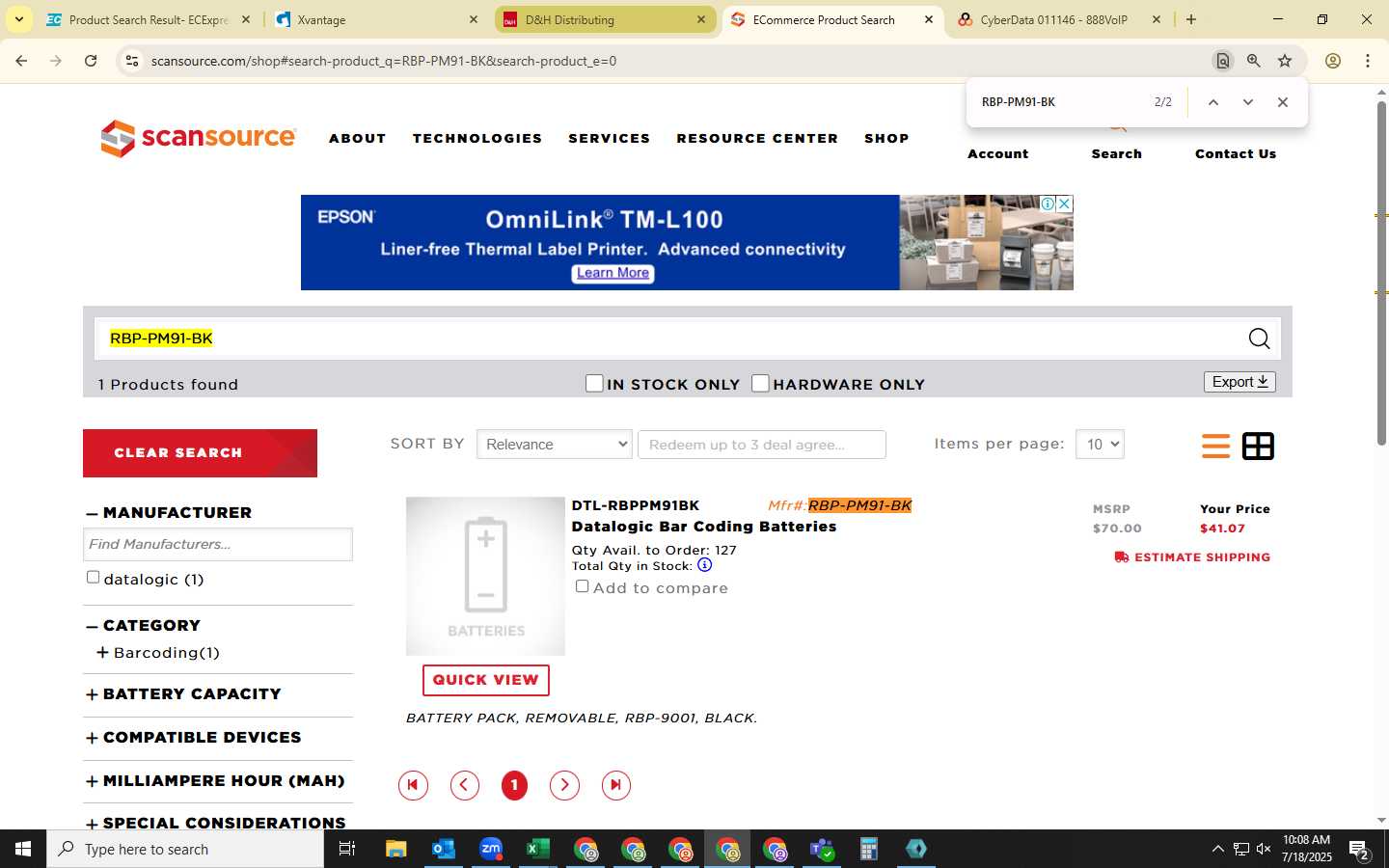The image size is (1389, 868).
Task: Click Learn More in Epson ad
Action: [613, 273]
